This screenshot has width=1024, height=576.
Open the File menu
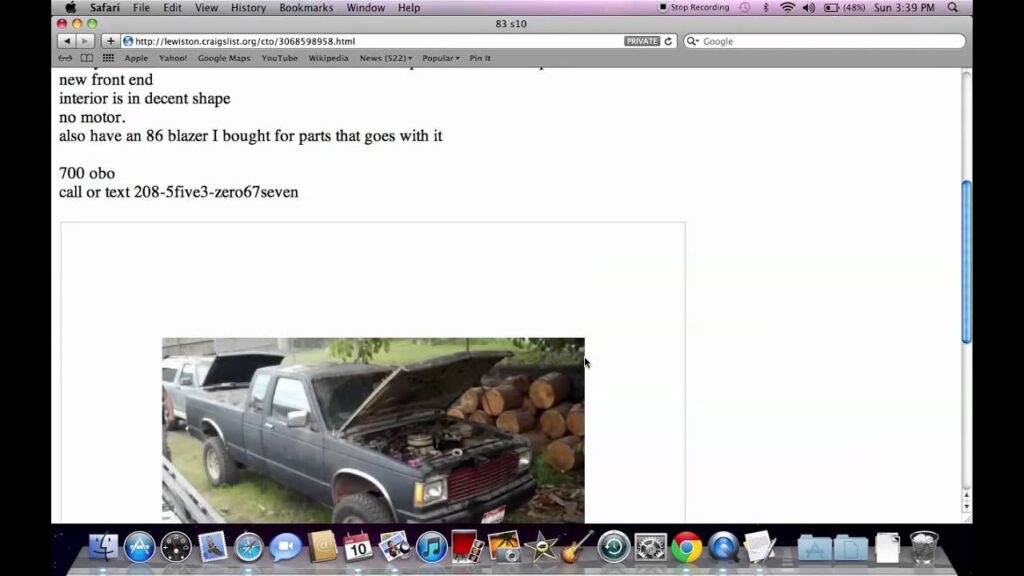coord(141,8)
